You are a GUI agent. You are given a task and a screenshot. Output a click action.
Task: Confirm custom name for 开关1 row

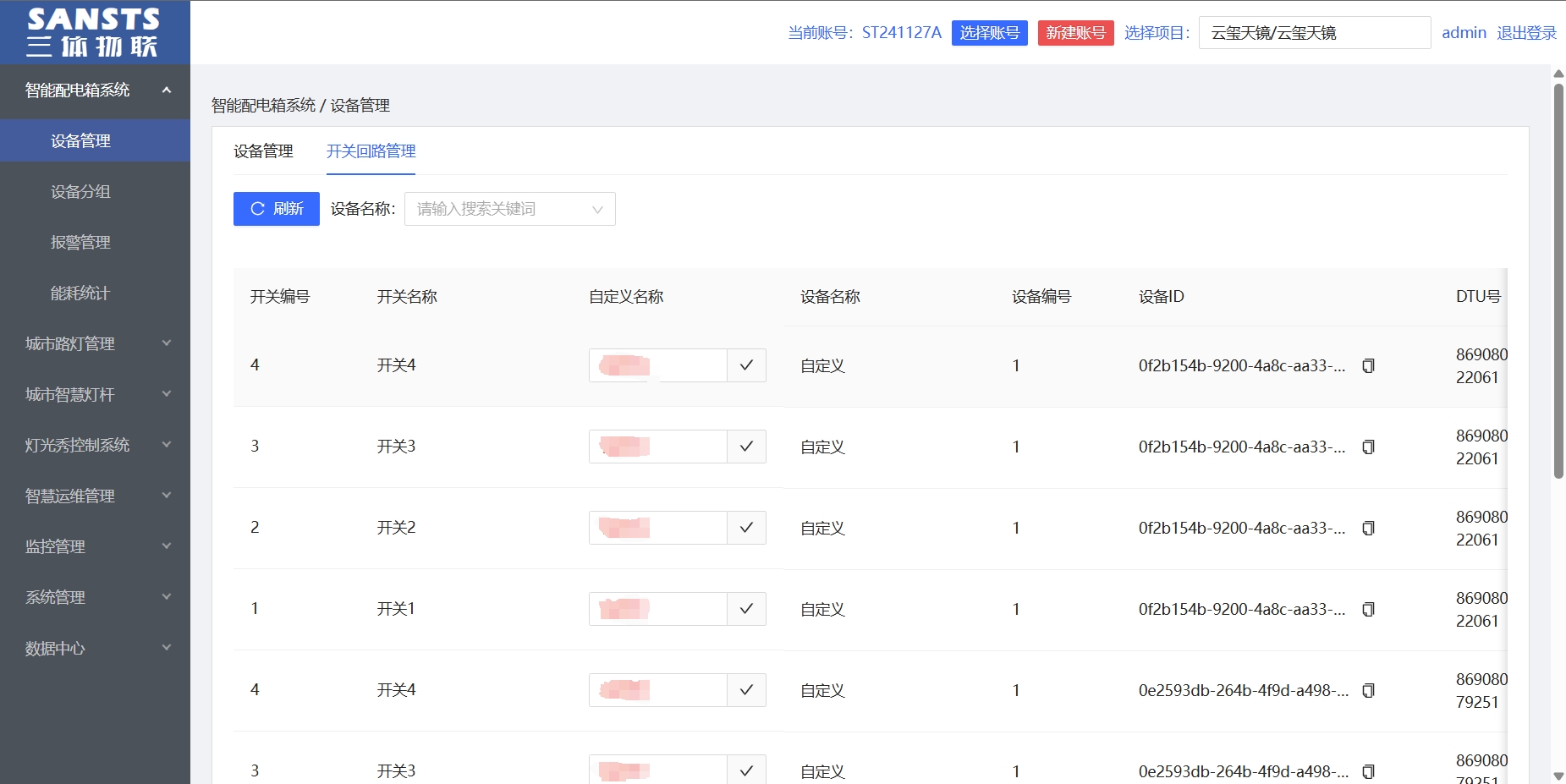click(x=746, y=609)
